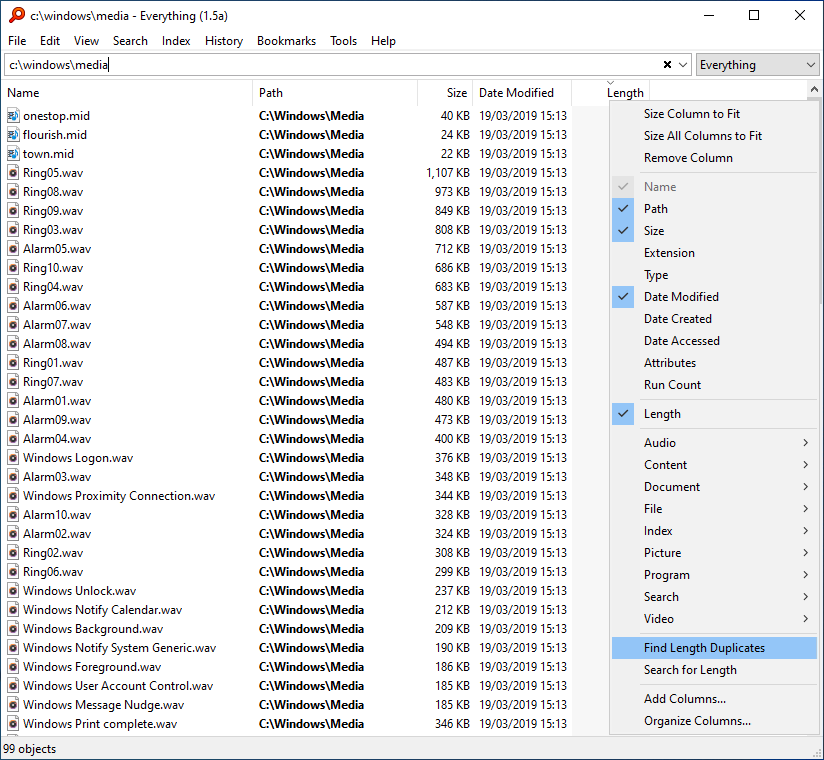Click the town.mid file icon
The height and width of the screenshot is (760, 824).
(x=13, y=153)
